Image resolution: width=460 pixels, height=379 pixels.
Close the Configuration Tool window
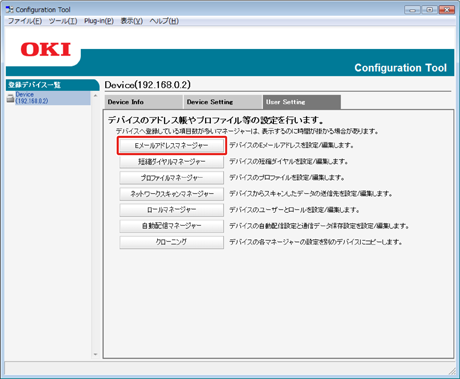[x=447, y=10]
